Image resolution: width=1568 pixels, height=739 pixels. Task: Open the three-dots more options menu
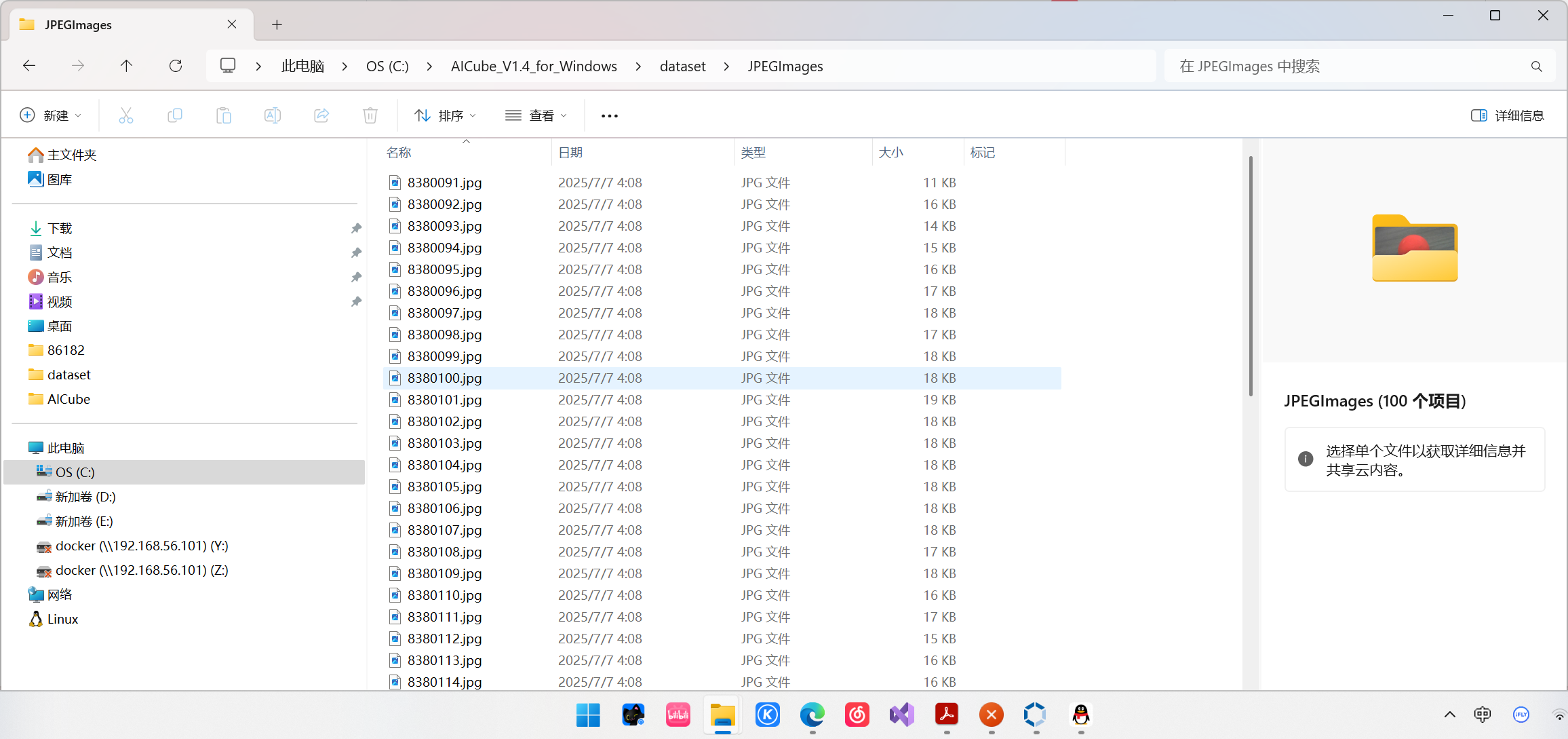(x=610, y=116)
